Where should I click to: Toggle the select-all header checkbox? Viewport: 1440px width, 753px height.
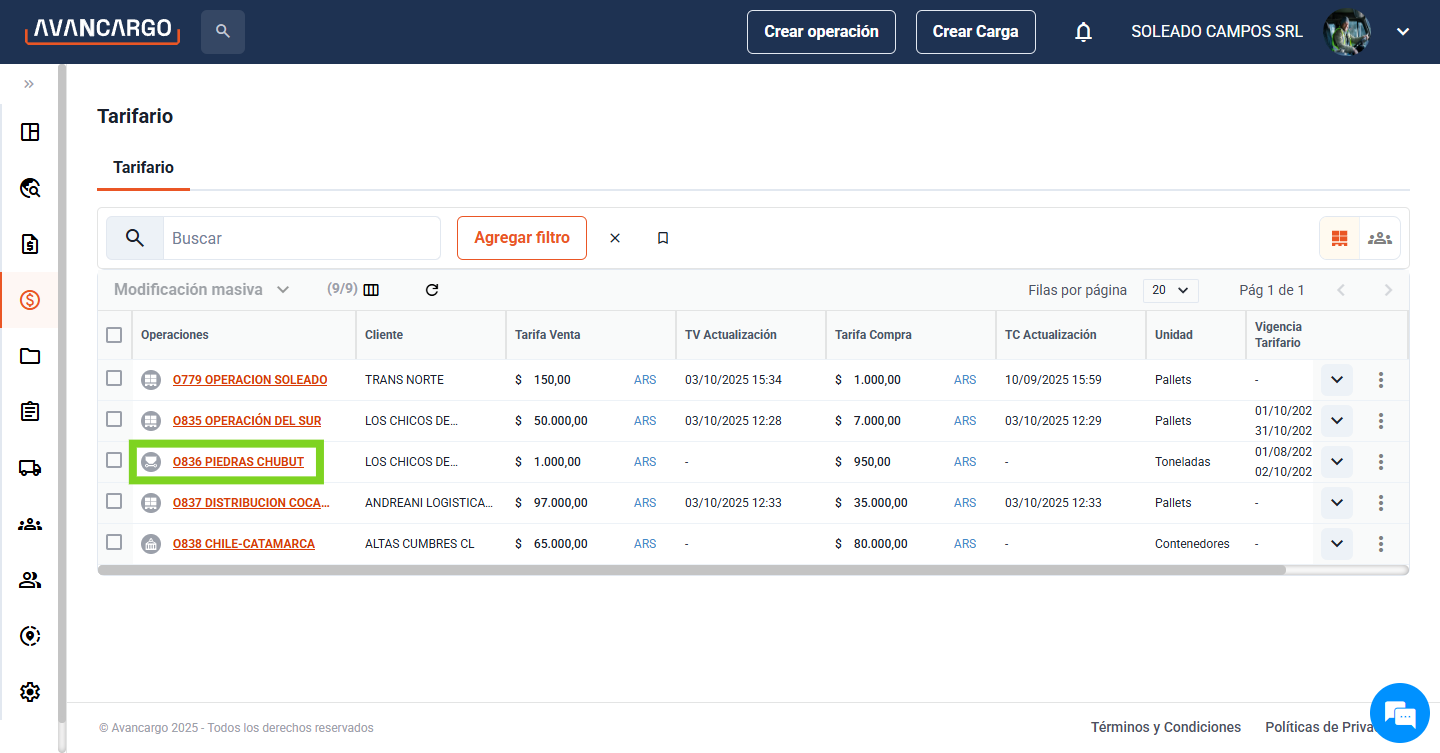(x=114, y=335)
